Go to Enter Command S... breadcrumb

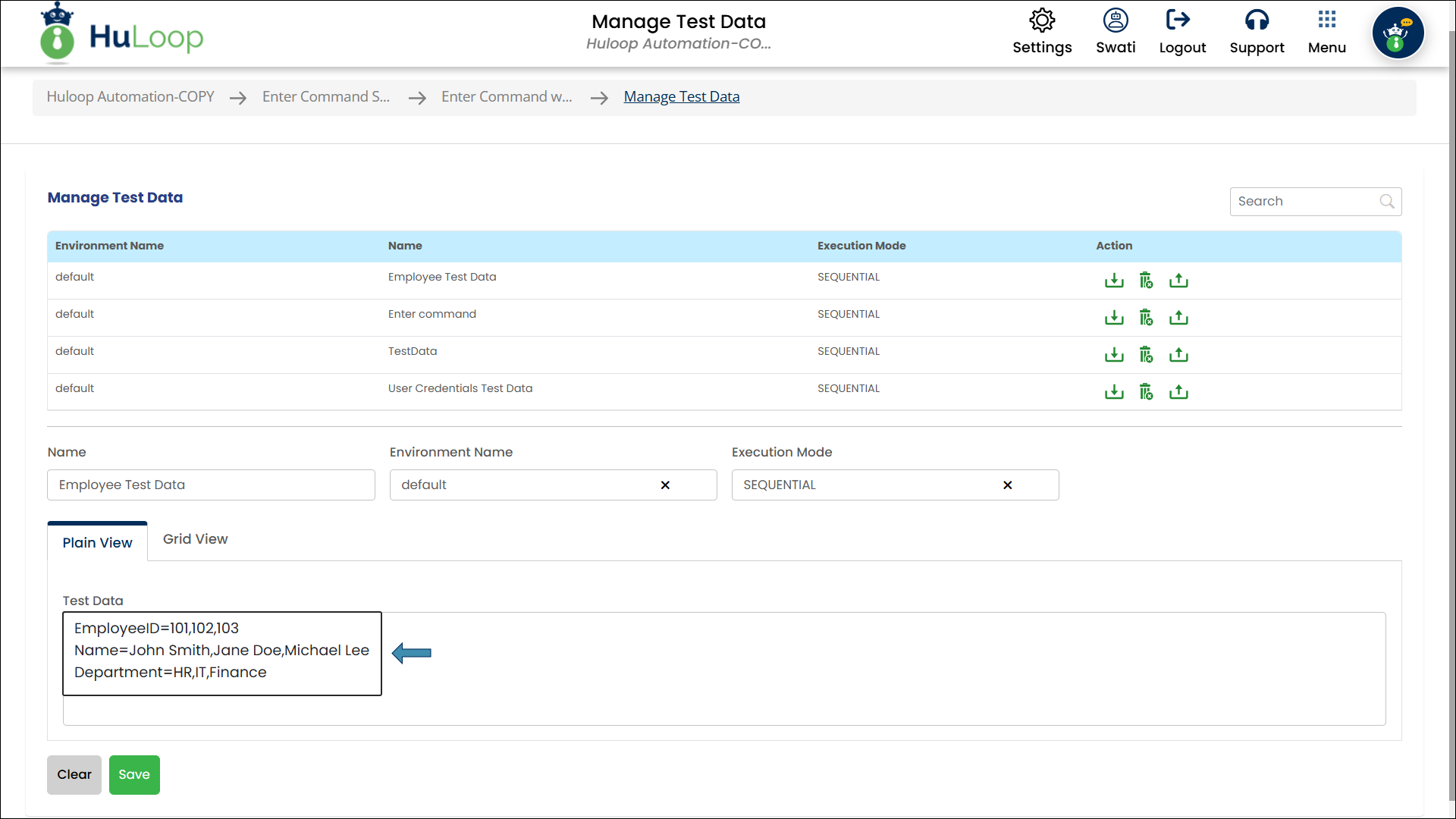[x=326, y=97]
